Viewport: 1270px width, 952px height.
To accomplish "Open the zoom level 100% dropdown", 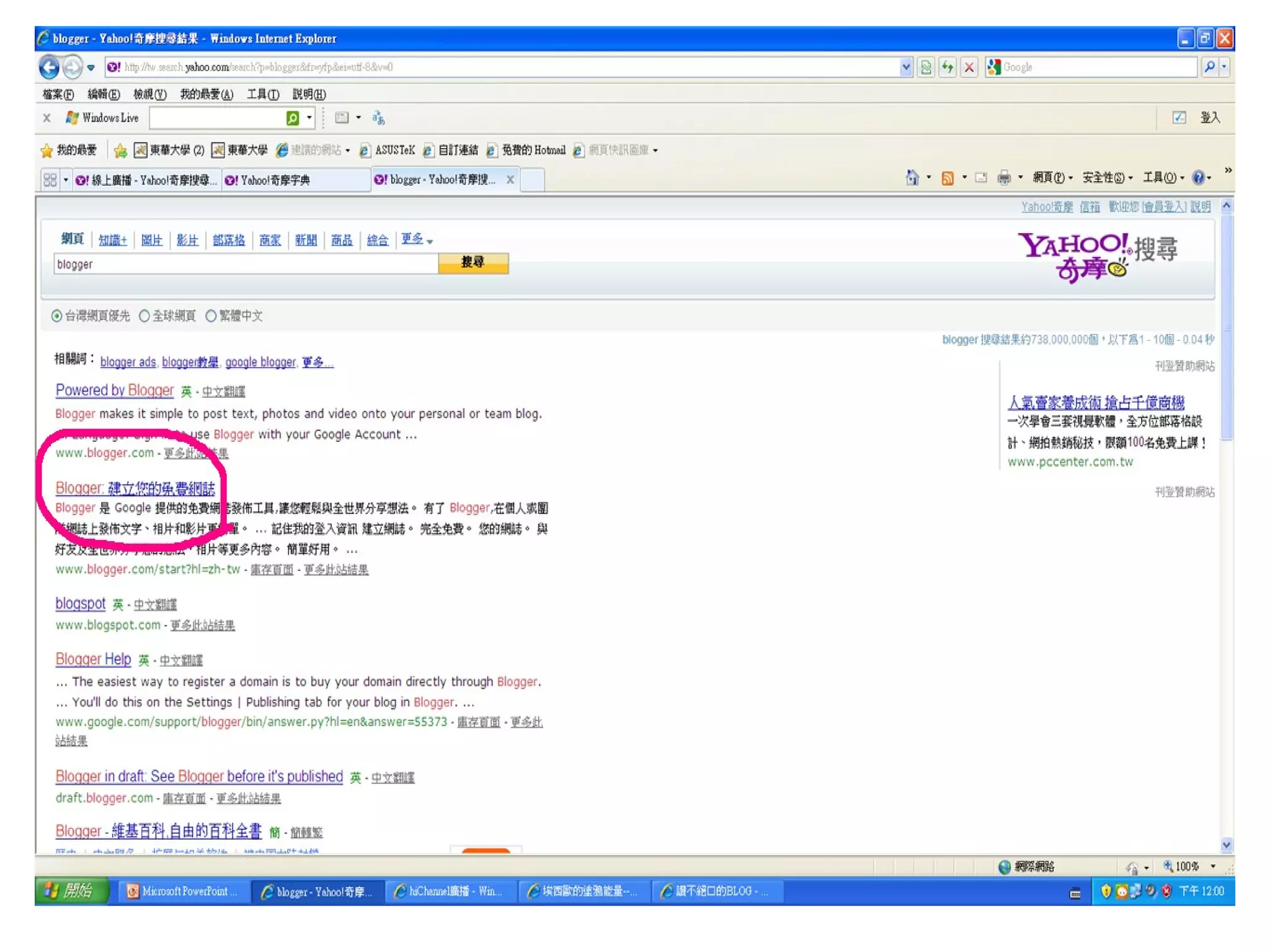I will (1213, 866).
